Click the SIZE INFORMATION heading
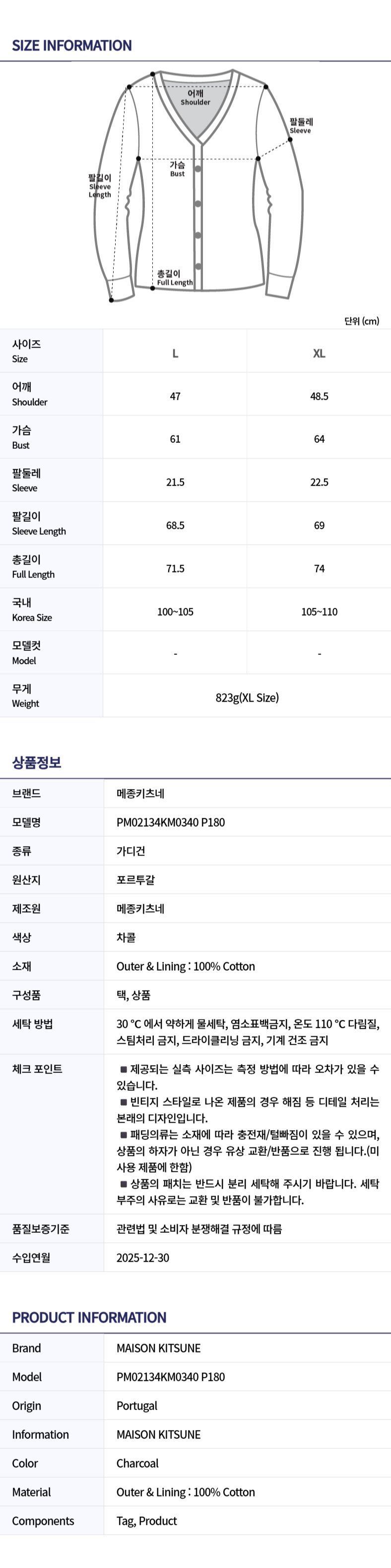Image resolution: width=391 pixels, height=1568 pixels. pyautogui.click(x=72, y=46)
